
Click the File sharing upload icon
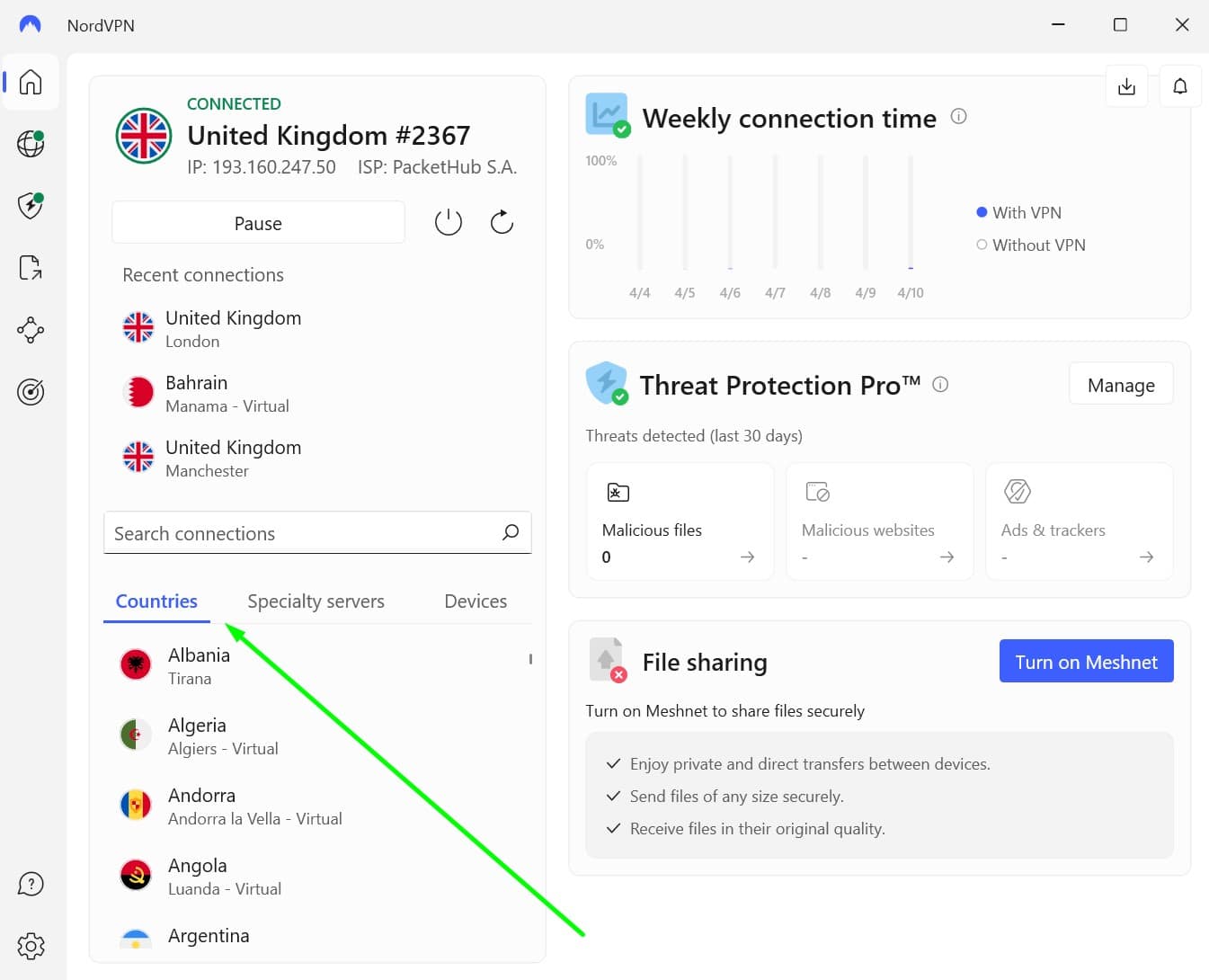click(x=607, y=660)
